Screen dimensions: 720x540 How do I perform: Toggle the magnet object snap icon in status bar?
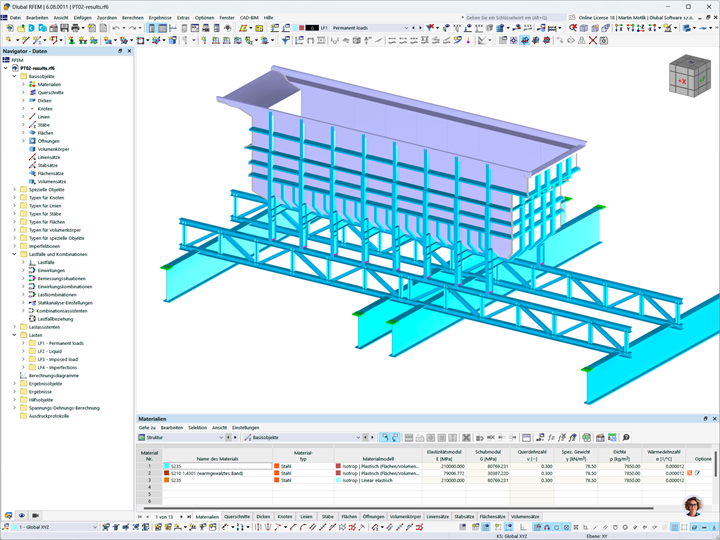point(547,527)
